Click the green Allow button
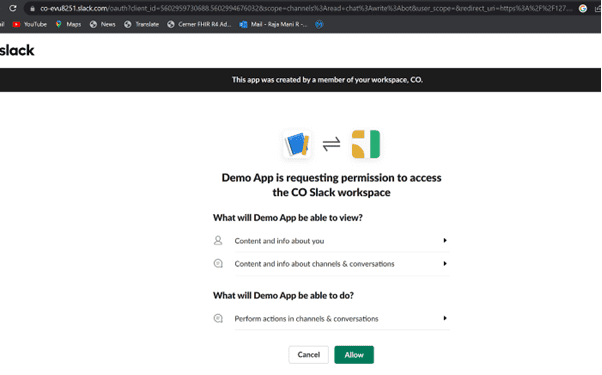This screenshot has height=375, width=602. [x=354, y=355]
